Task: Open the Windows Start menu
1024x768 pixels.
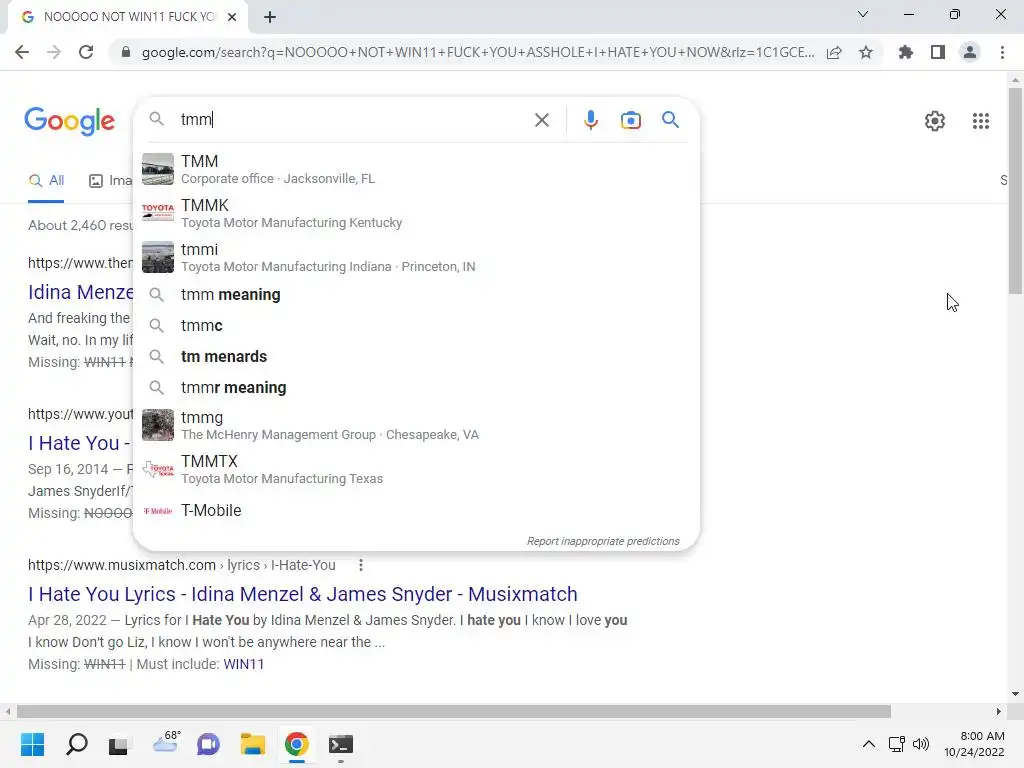Action: click(32, 744)
